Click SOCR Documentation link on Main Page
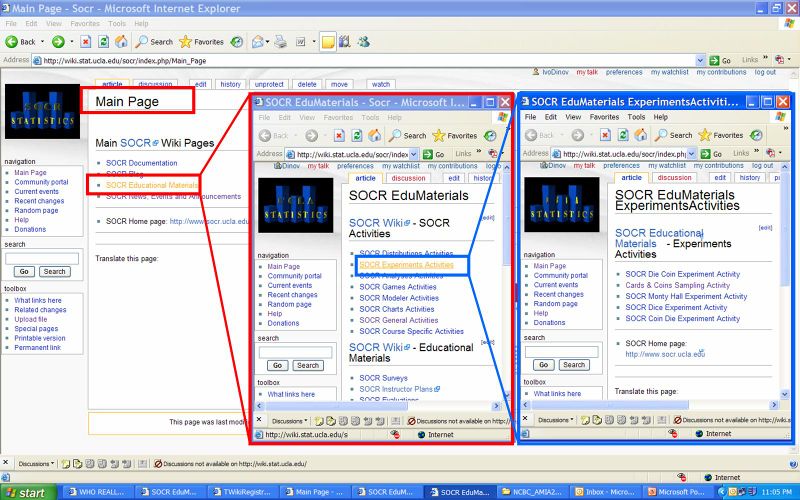 pyautogui.click(x=141, y=163)
